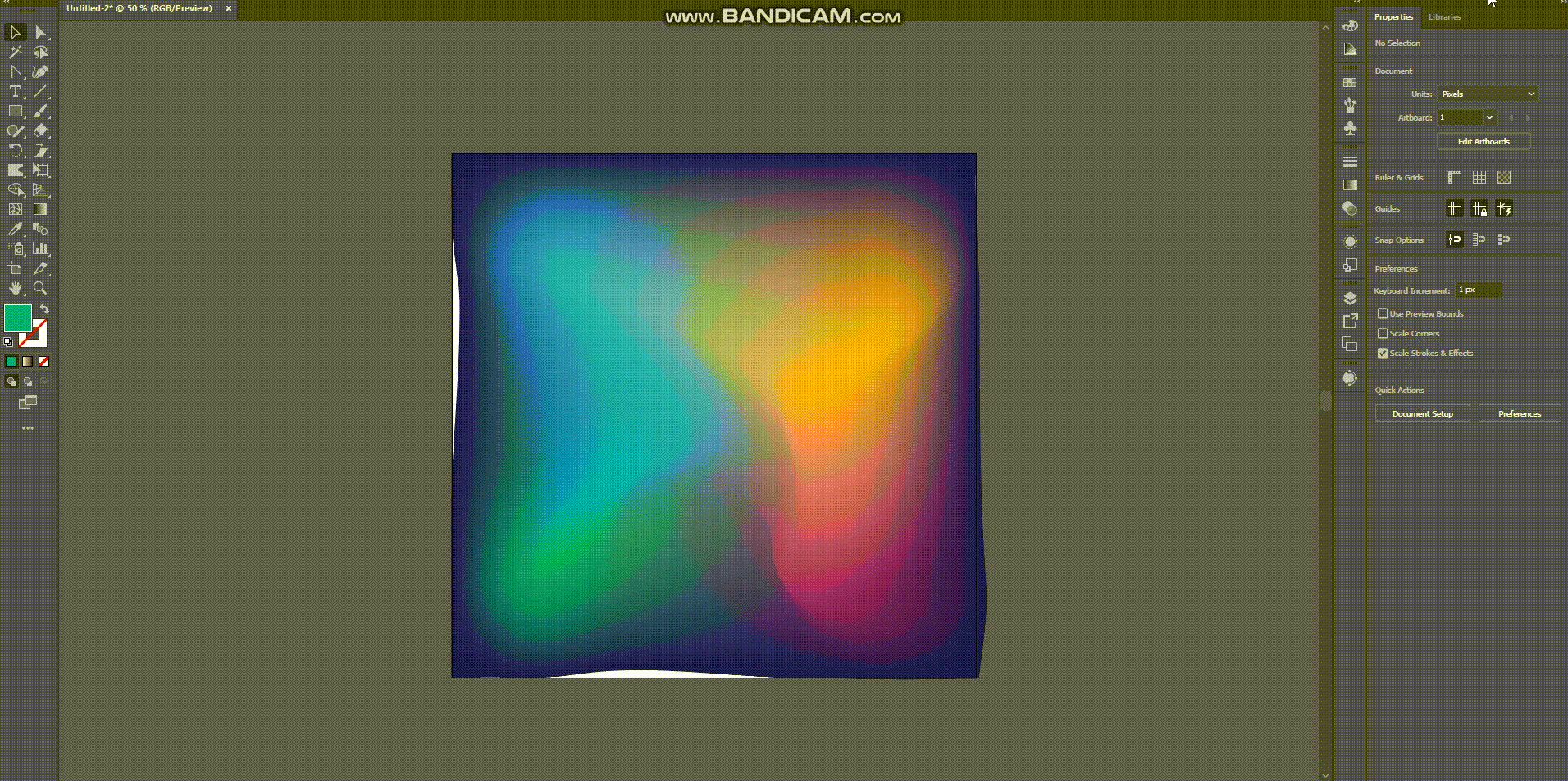Click the teal Fill color swatch
The image size is (1568, 781).
point(18,318)
